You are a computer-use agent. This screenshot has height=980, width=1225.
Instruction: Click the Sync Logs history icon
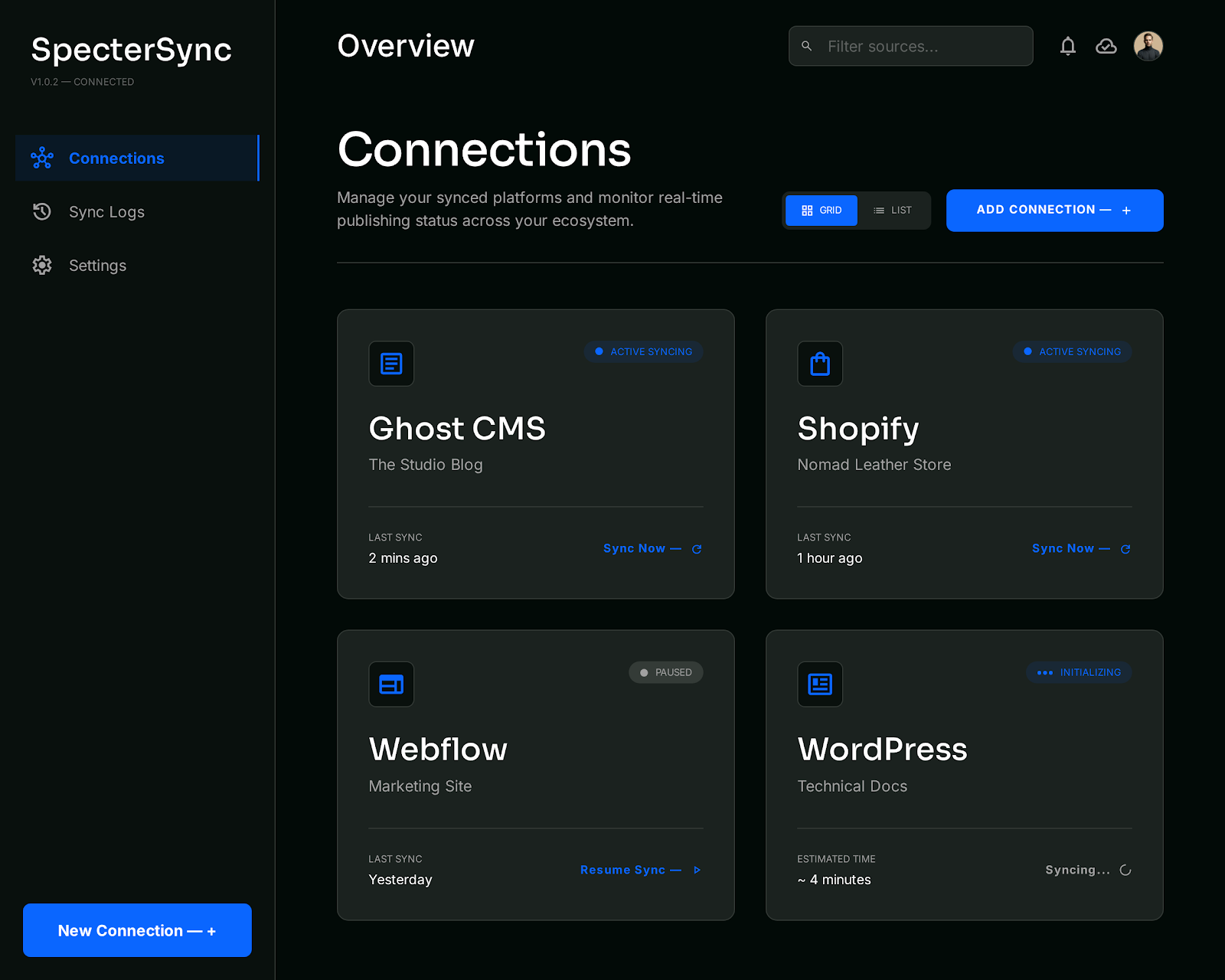[x=42, y=211]
